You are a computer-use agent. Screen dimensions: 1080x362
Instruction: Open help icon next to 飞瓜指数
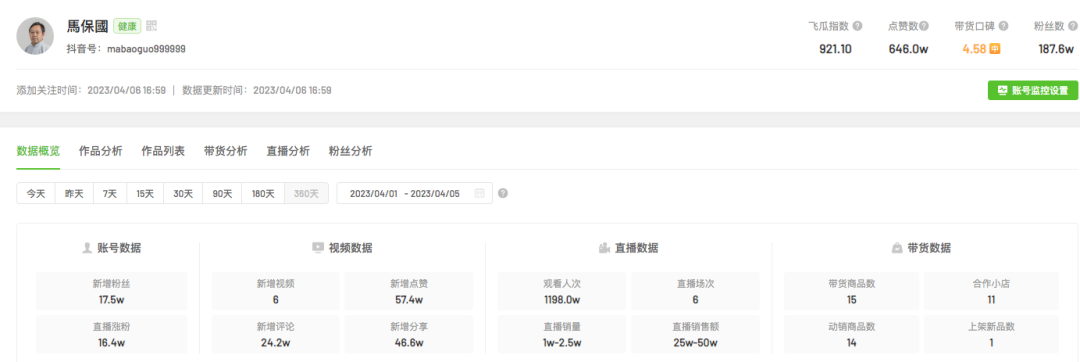(x=858, y=26)
